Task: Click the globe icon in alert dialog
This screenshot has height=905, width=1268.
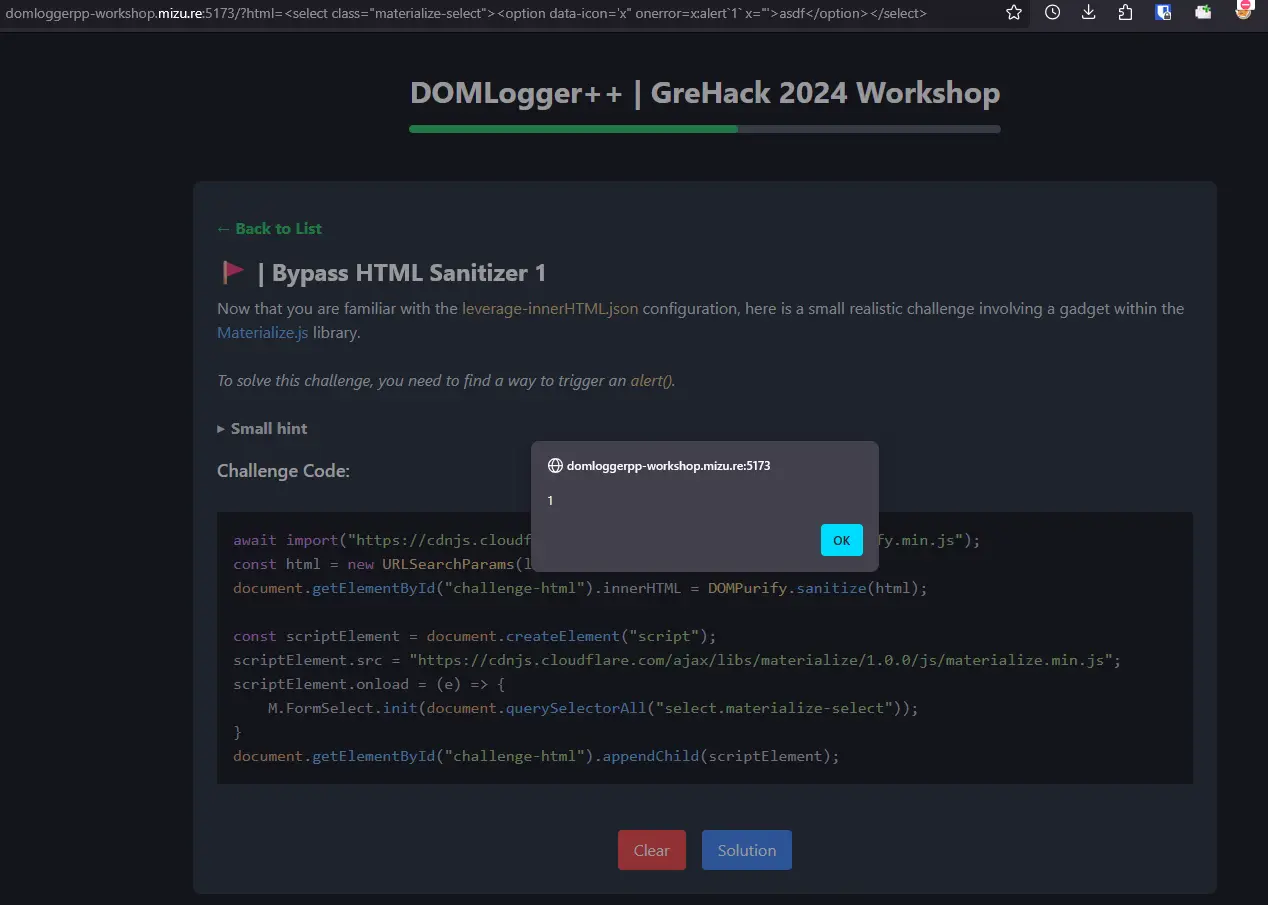Action: (x=555, y=466)
